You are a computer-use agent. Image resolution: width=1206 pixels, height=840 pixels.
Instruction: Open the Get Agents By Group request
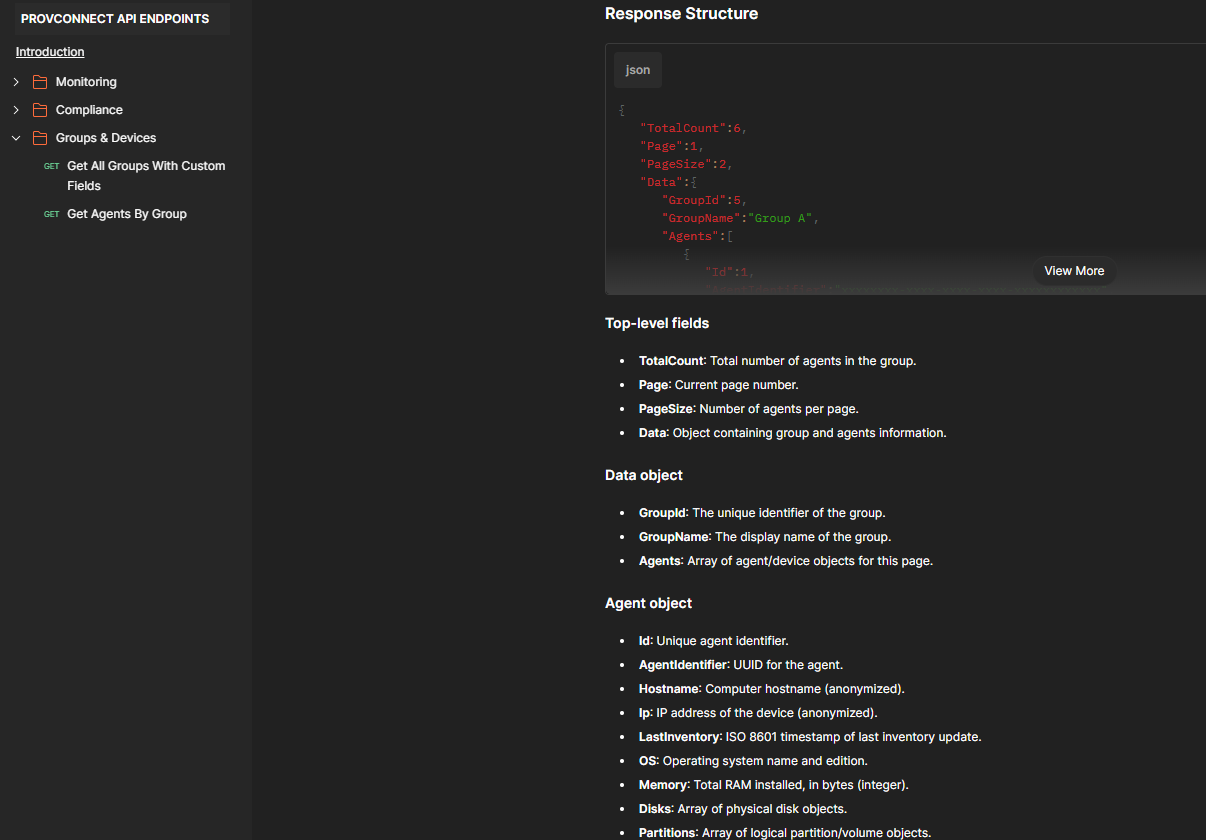(127, 214)
